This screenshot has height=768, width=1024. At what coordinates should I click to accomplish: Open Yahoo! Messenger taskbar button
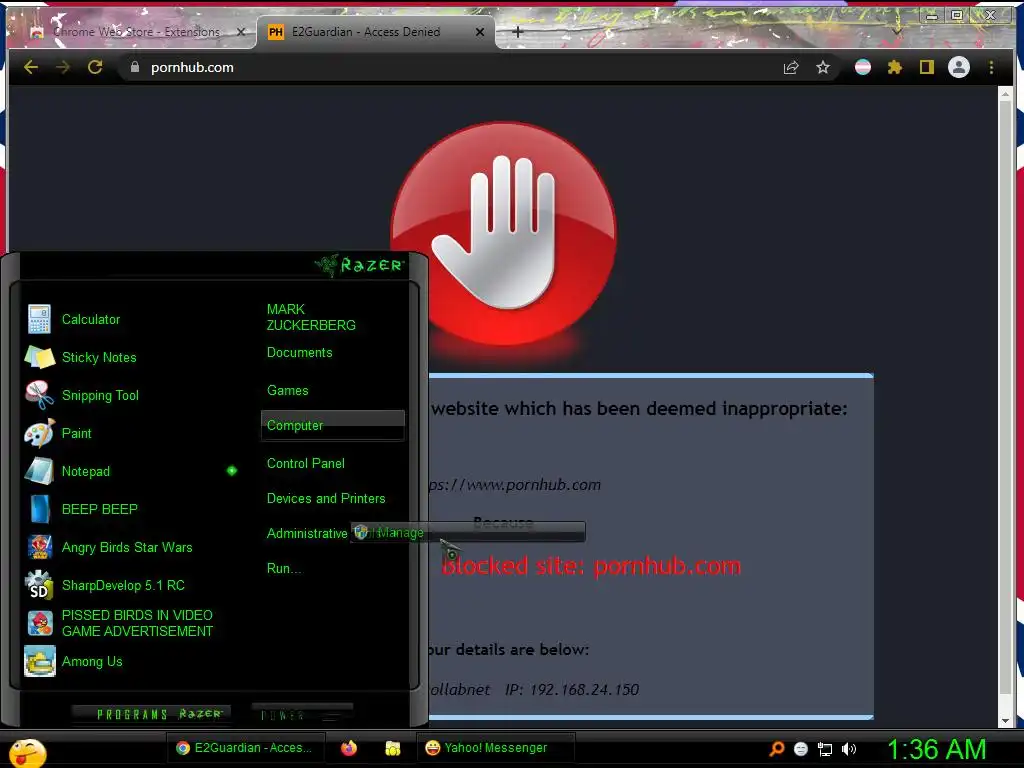(495, 748)
